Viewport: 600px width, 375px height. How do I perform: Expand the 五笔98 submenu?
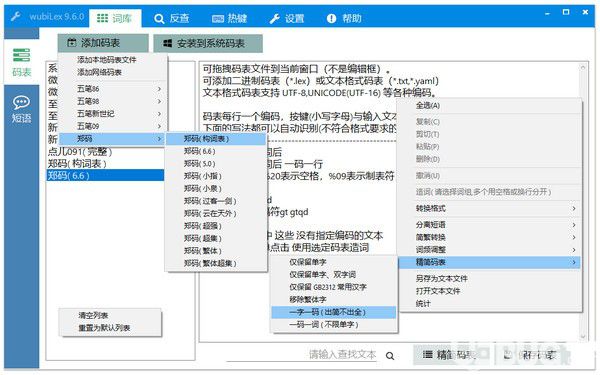click(112, 101)
